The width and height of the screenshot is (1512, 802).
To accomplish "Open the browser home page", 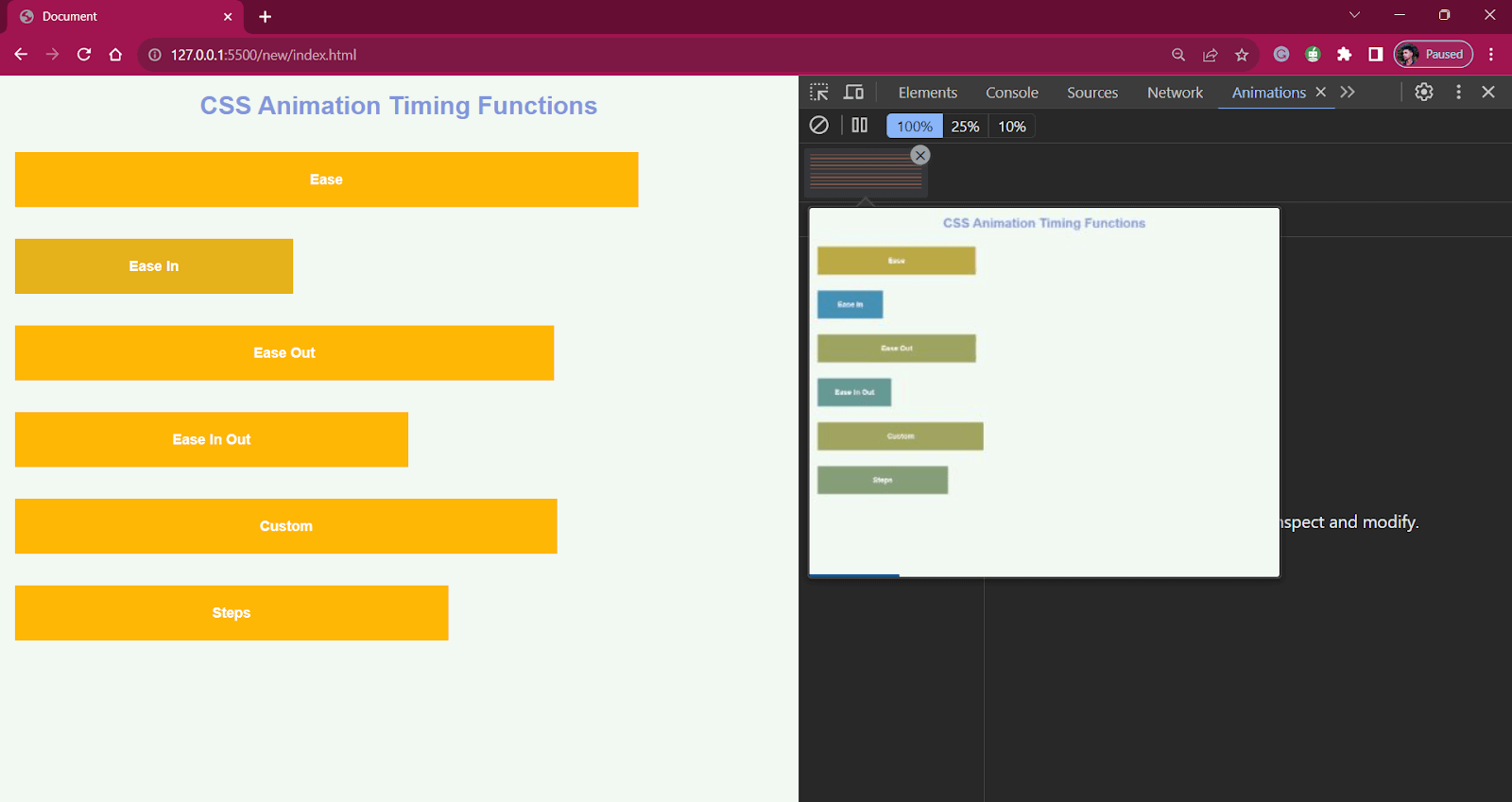I will pyautogui.click(x=115, y=55).
